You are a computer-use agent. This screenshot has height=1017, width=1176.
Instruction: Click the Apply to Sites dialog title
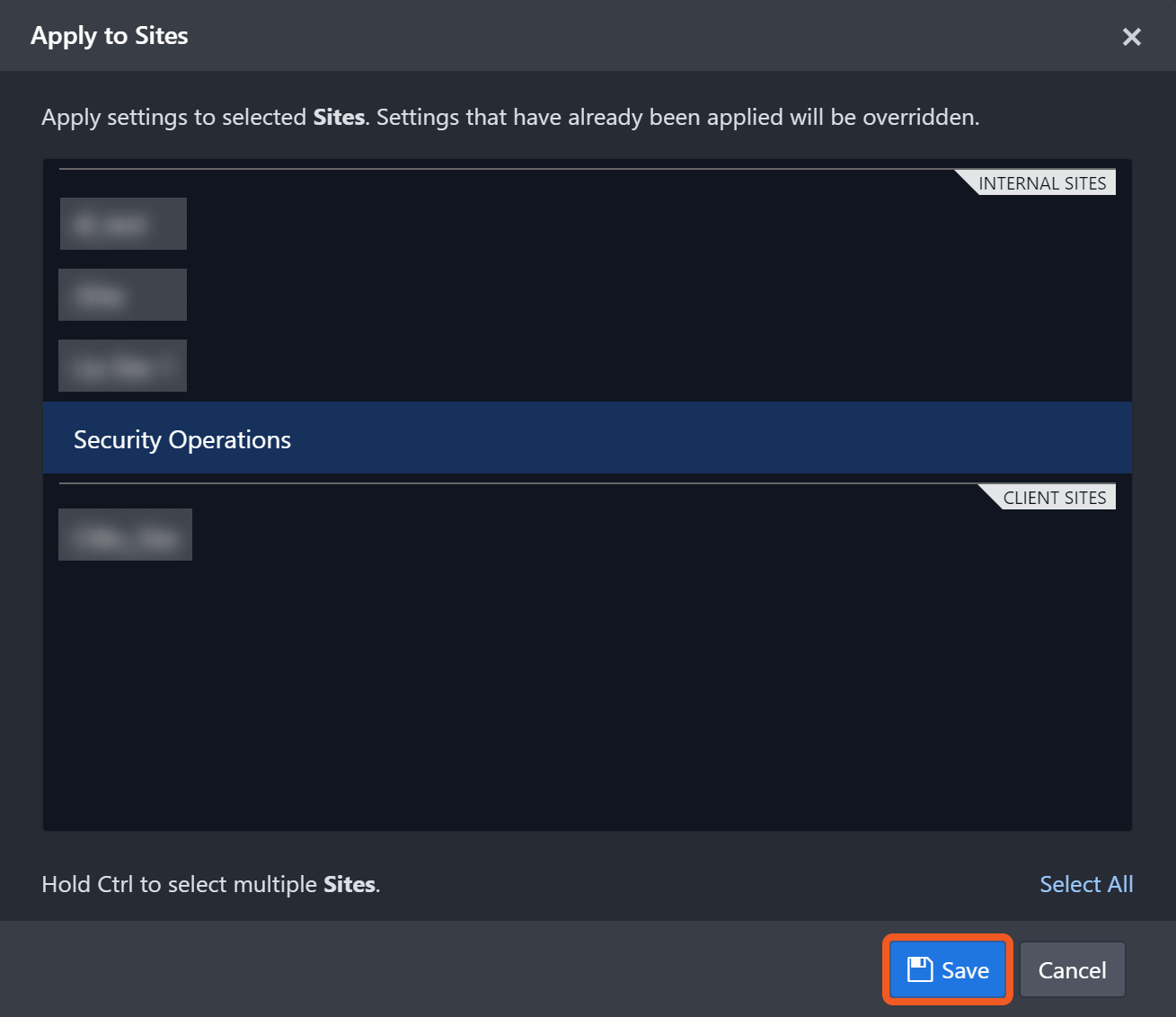coord(110,36)
